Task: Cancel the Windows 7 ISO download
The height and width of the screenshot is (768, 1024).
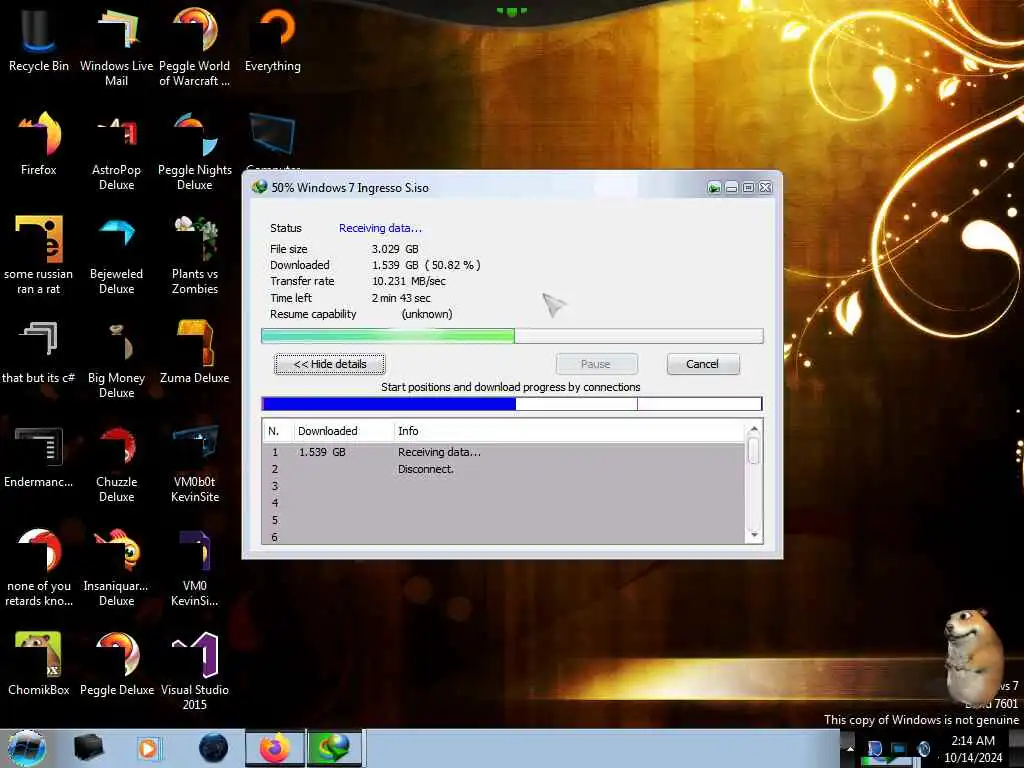Action: click(x=703, y=364)
